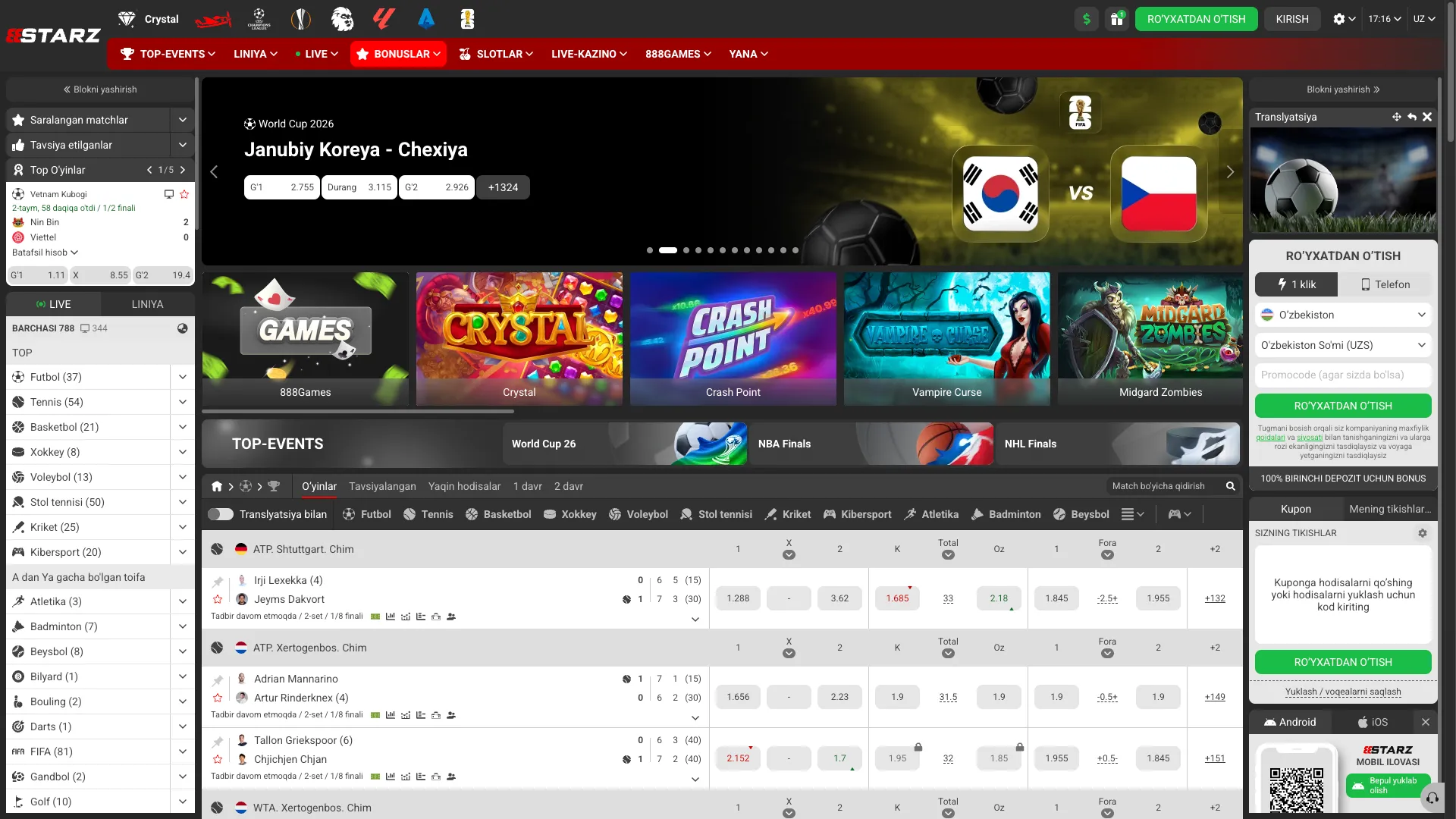Open the lion league icon in top bar
Image resolution: width=1456 pixels, height=819 pixels.
343,19
